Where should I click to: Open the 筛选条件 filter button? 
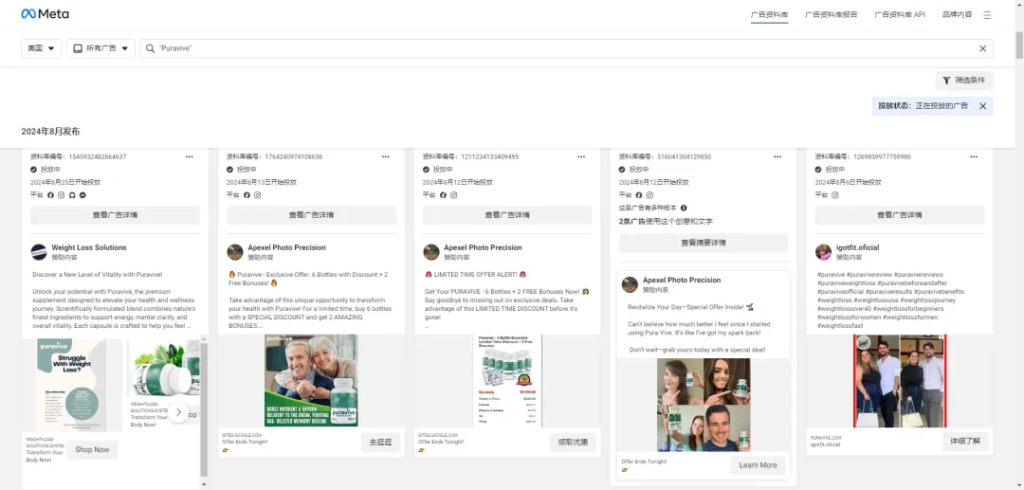point(965,80)
